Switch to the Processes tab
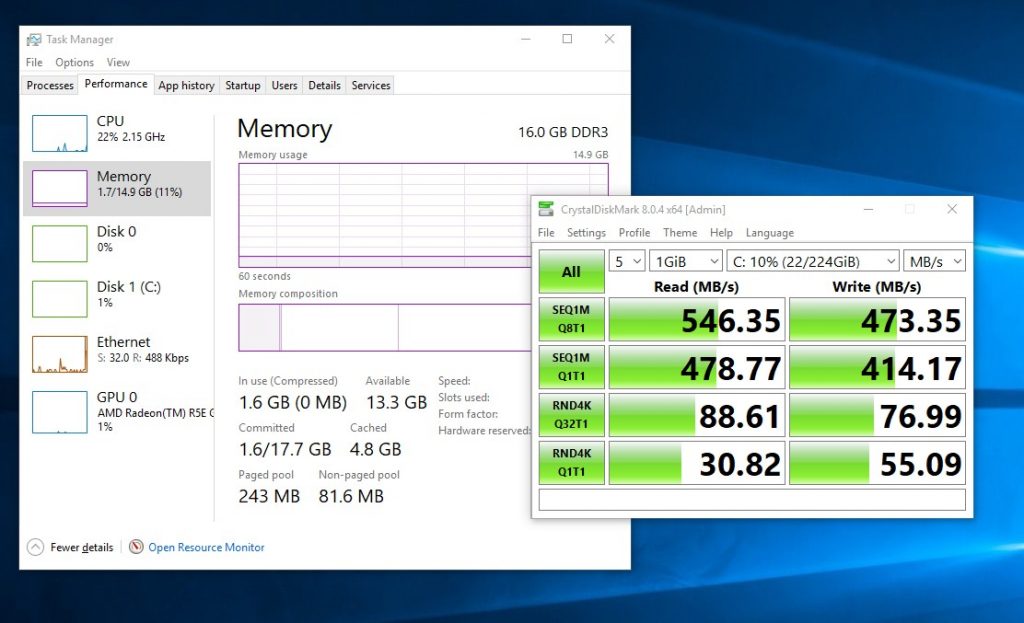Image resolution: width=1024 pixels, height=623 pixels. click(x=50, y=86)
